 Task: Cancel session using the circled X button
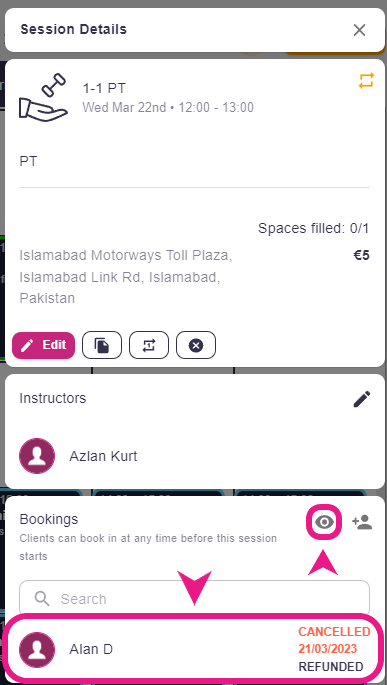click(x=196, y=345)
